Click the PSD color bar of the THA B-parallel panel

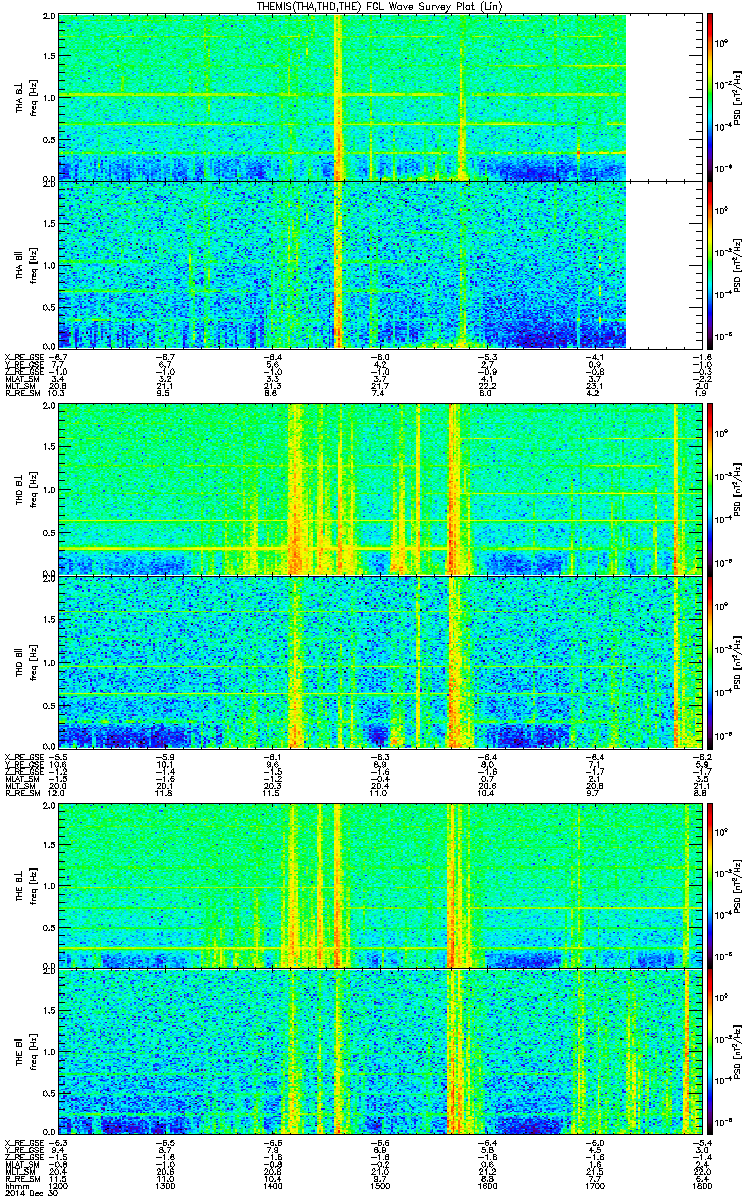[x=710, y=265]
